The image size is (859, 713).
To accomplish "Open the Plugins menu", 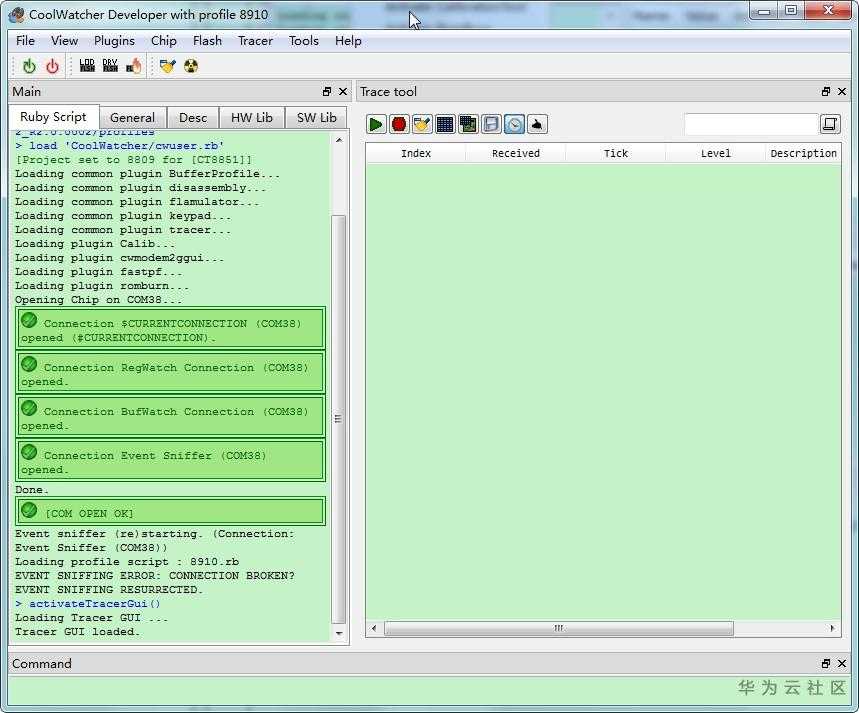I will tap(114, 41).
